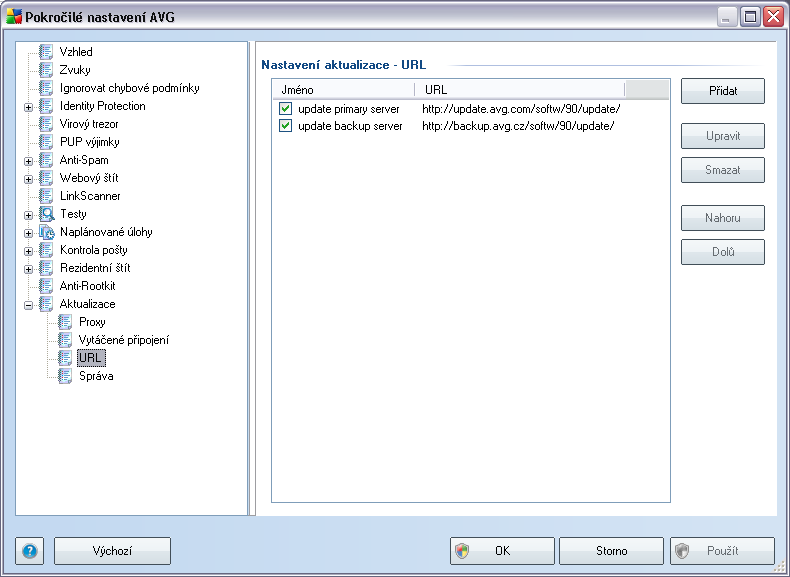Click the PUP výjimky page icon
The image size is (790, 577).
[x=46, y=142]
